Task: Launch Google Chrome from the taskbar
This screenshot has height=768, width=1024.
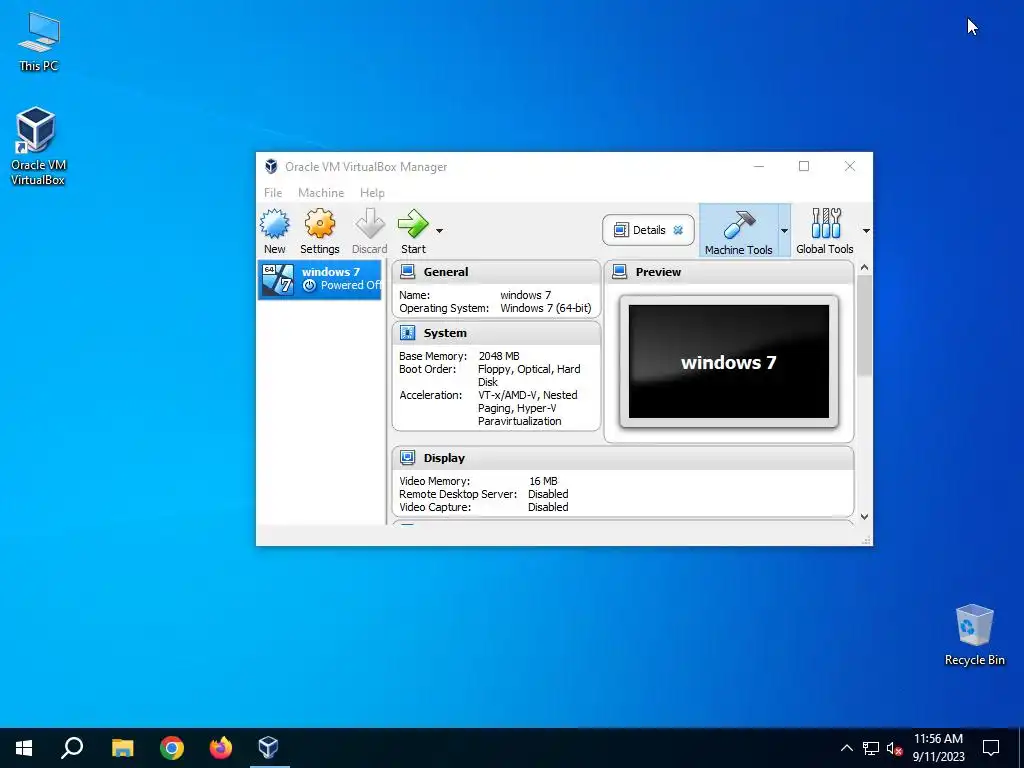Action: tap(172, 748)
